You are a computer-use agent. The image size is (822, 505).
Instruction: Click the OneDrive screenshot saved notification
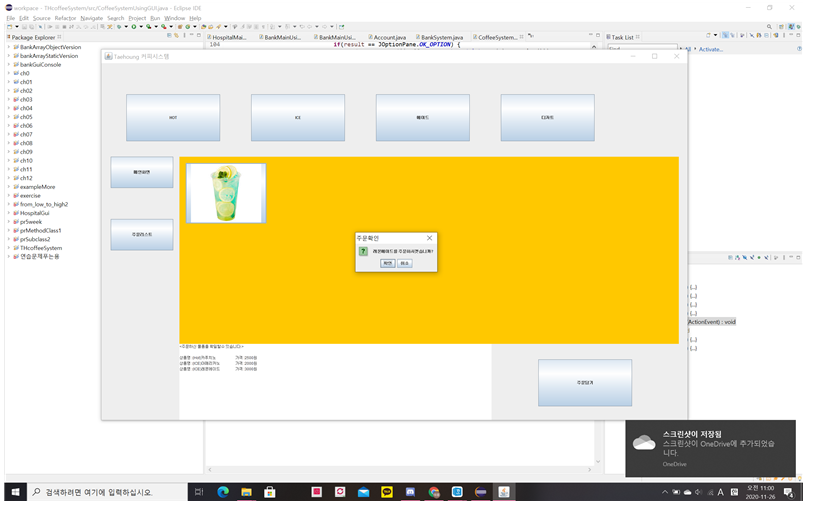[710, 448]
